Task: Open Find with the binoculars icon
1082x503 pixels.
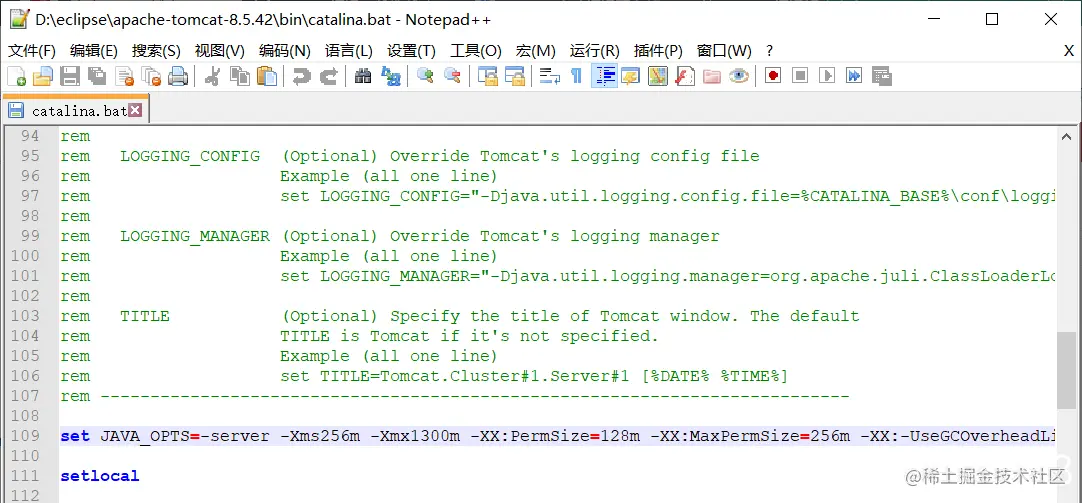Action: 363,76
